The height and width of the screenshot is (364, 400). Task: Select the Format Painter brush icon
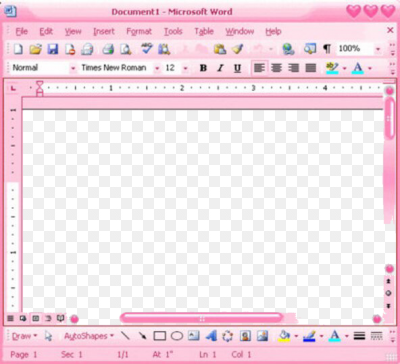tap(238, 49)
